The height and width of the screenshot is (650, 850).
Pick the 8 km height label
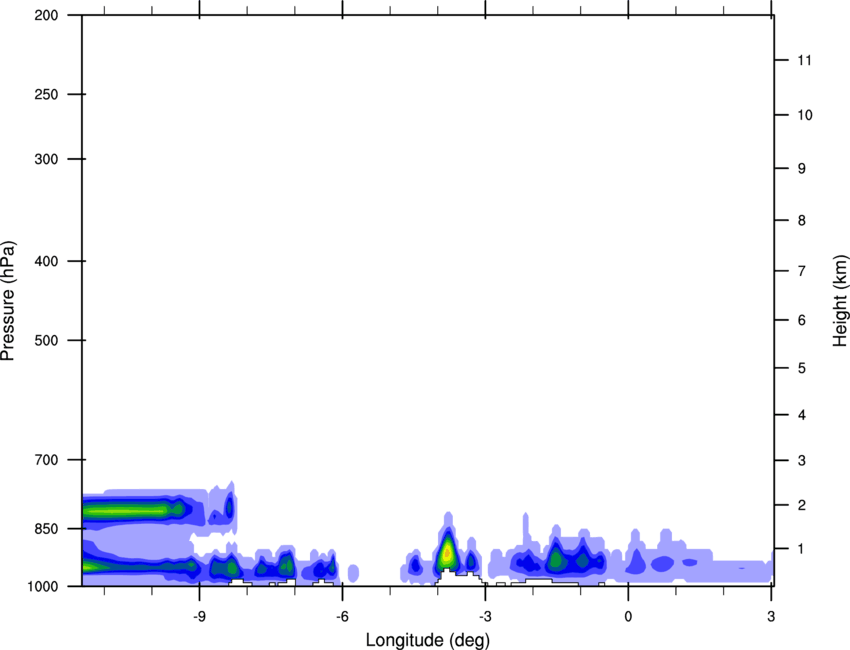801,220
